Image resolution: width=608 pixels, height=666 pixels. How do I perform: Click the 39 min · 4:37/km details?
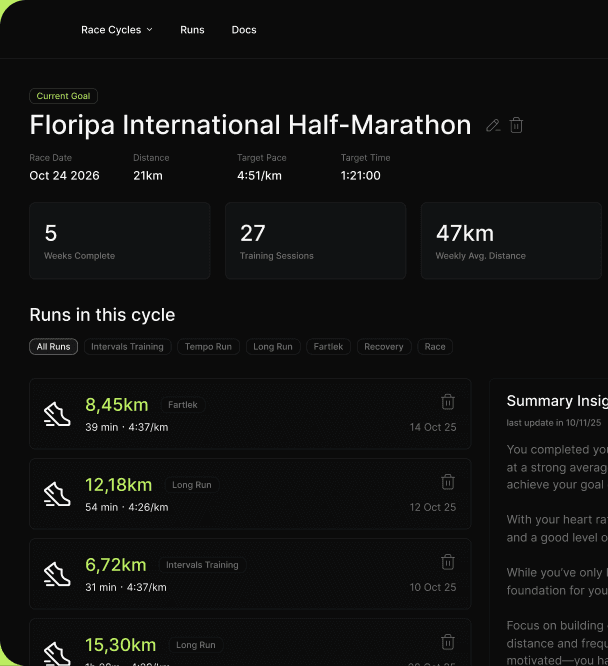127,427
